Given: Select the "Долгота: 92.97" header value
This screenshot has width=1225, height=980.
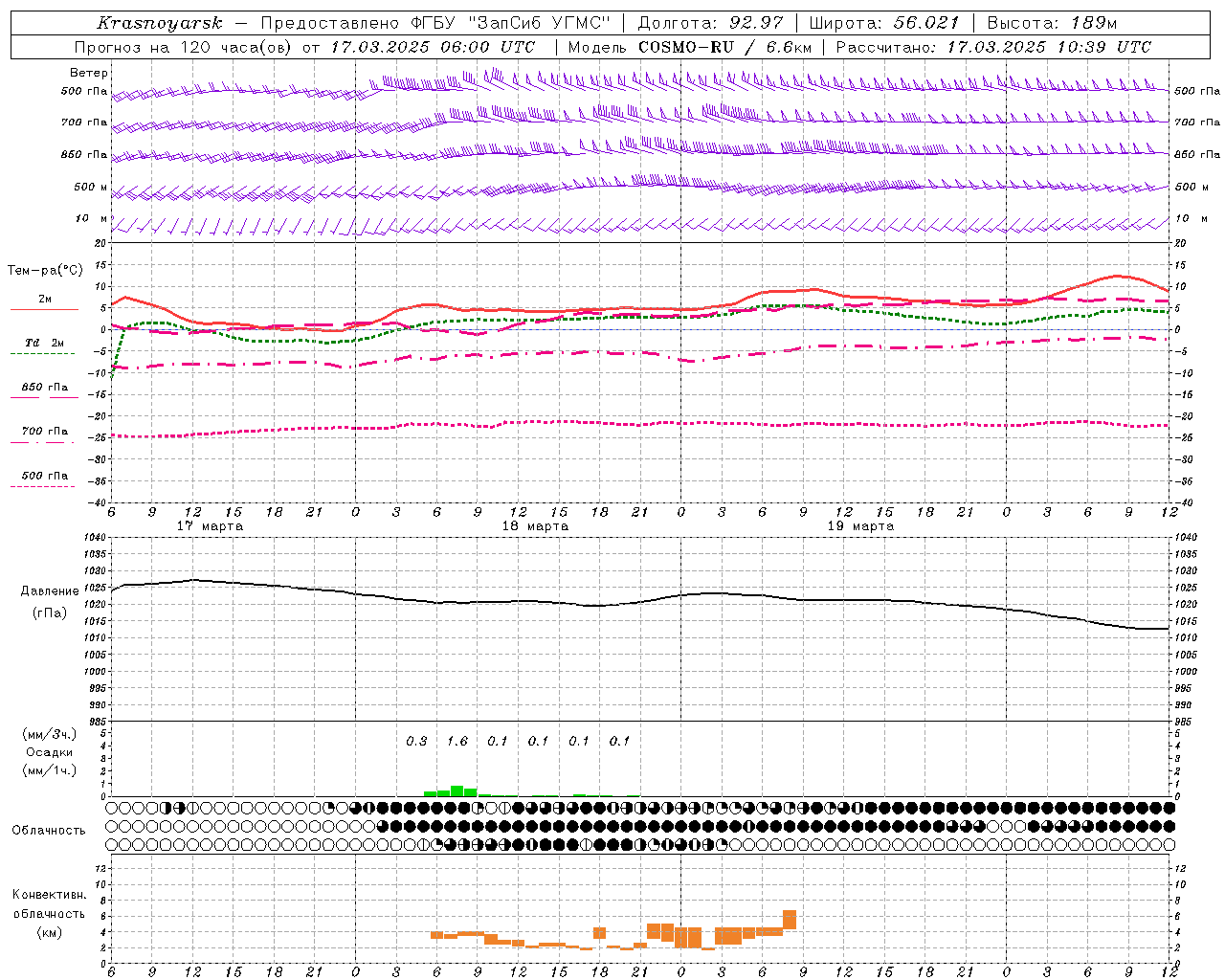Looking at the screenshot, I should pyautogui.click(x=710, y=23).
